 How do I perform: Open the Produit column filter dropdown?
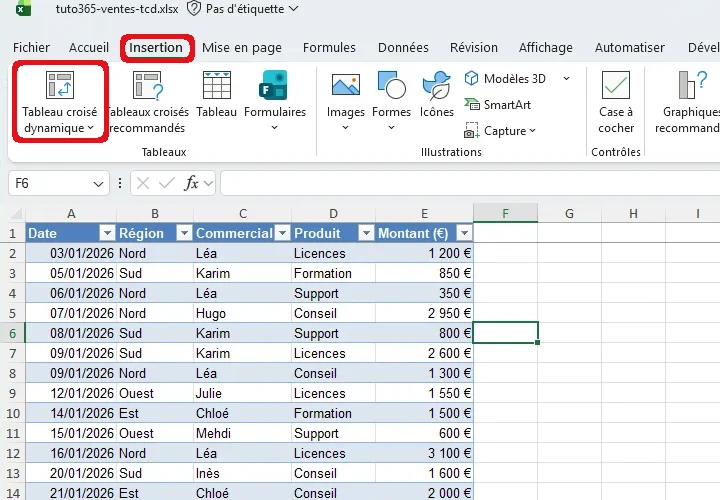(x=366, y=233)
